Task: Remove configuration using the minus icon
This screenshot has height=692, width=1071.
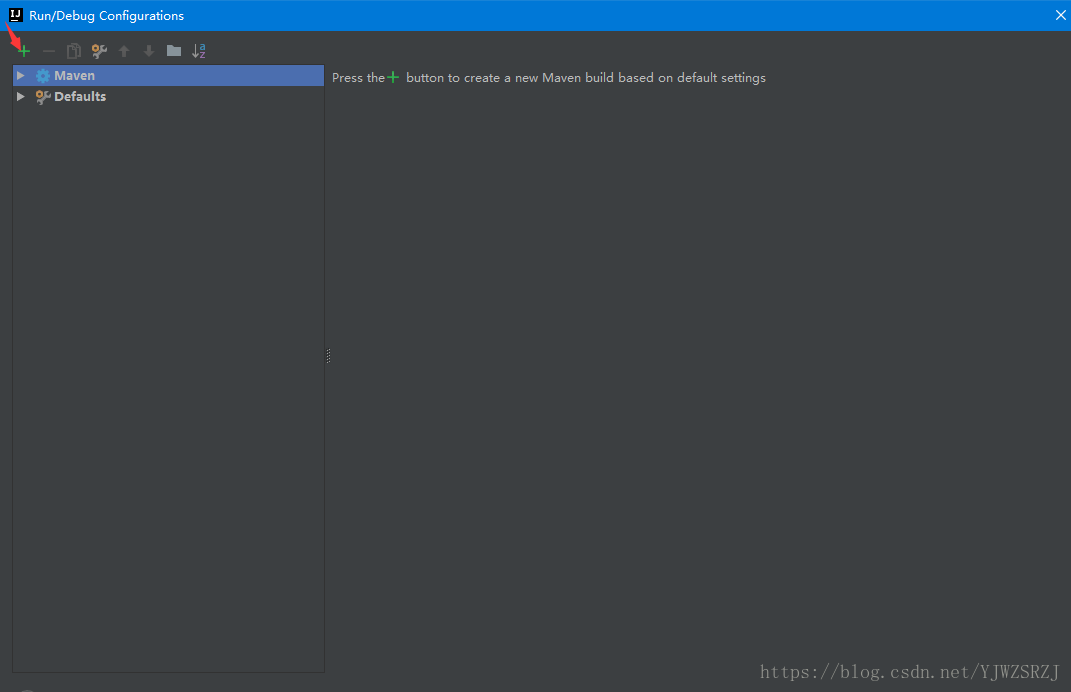Action: (x=48, y=51)
